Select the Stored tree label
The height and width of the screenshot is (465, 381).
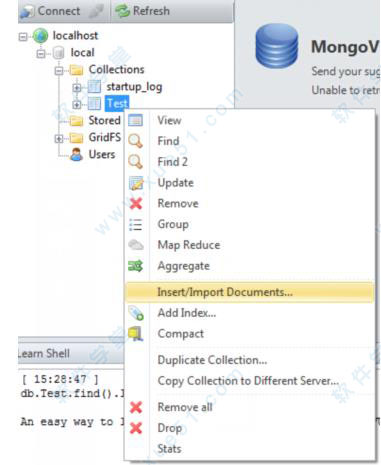click(x=104, y=121)
